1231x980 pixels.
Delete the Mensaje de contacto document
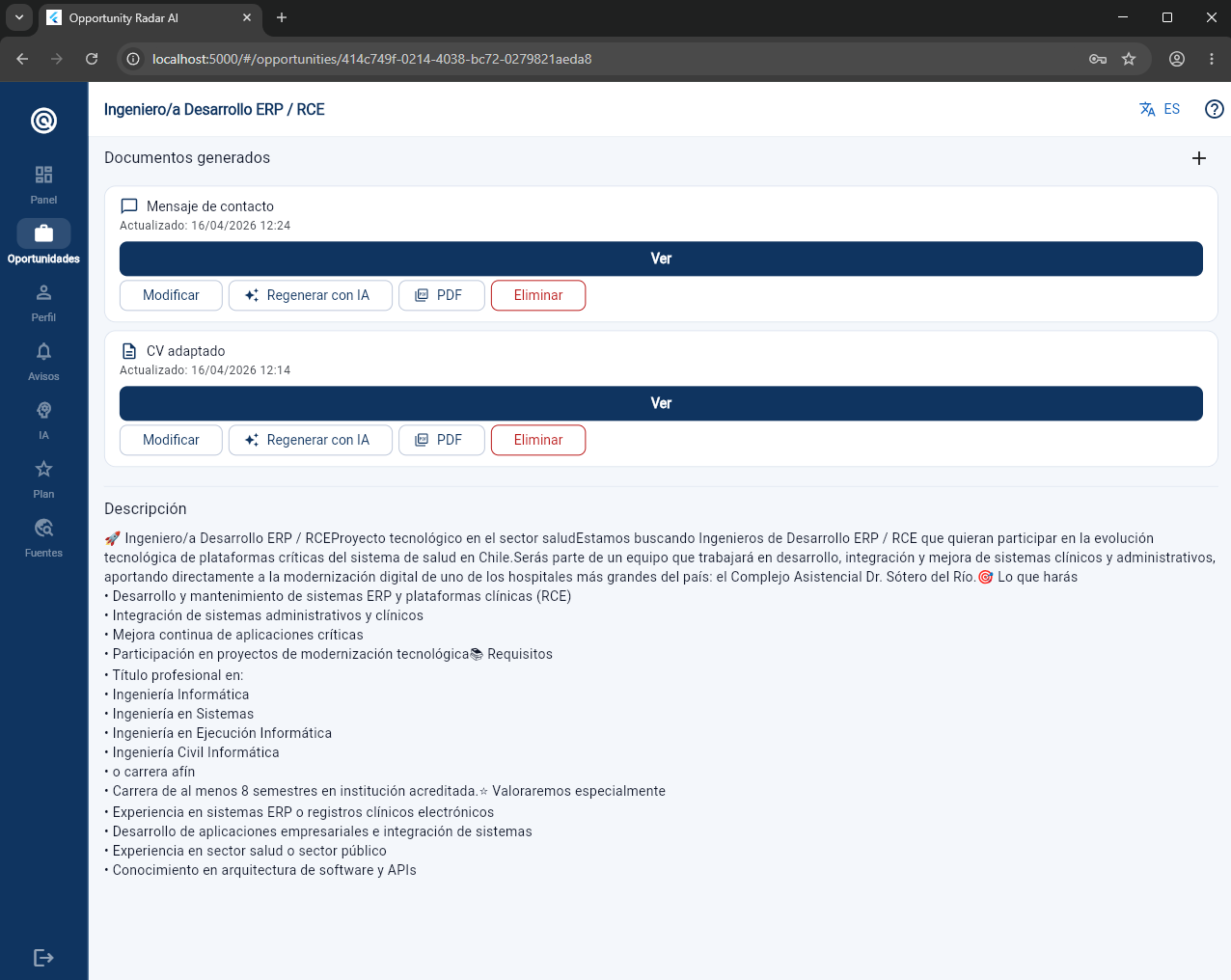(x=538, y=295)
